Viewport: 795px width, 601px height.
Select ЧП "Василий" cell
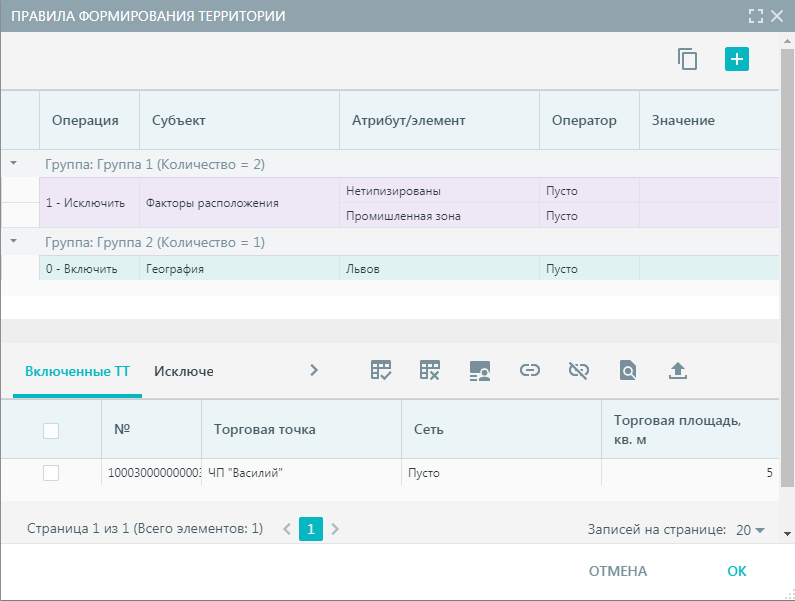click(x=302, y=473)
